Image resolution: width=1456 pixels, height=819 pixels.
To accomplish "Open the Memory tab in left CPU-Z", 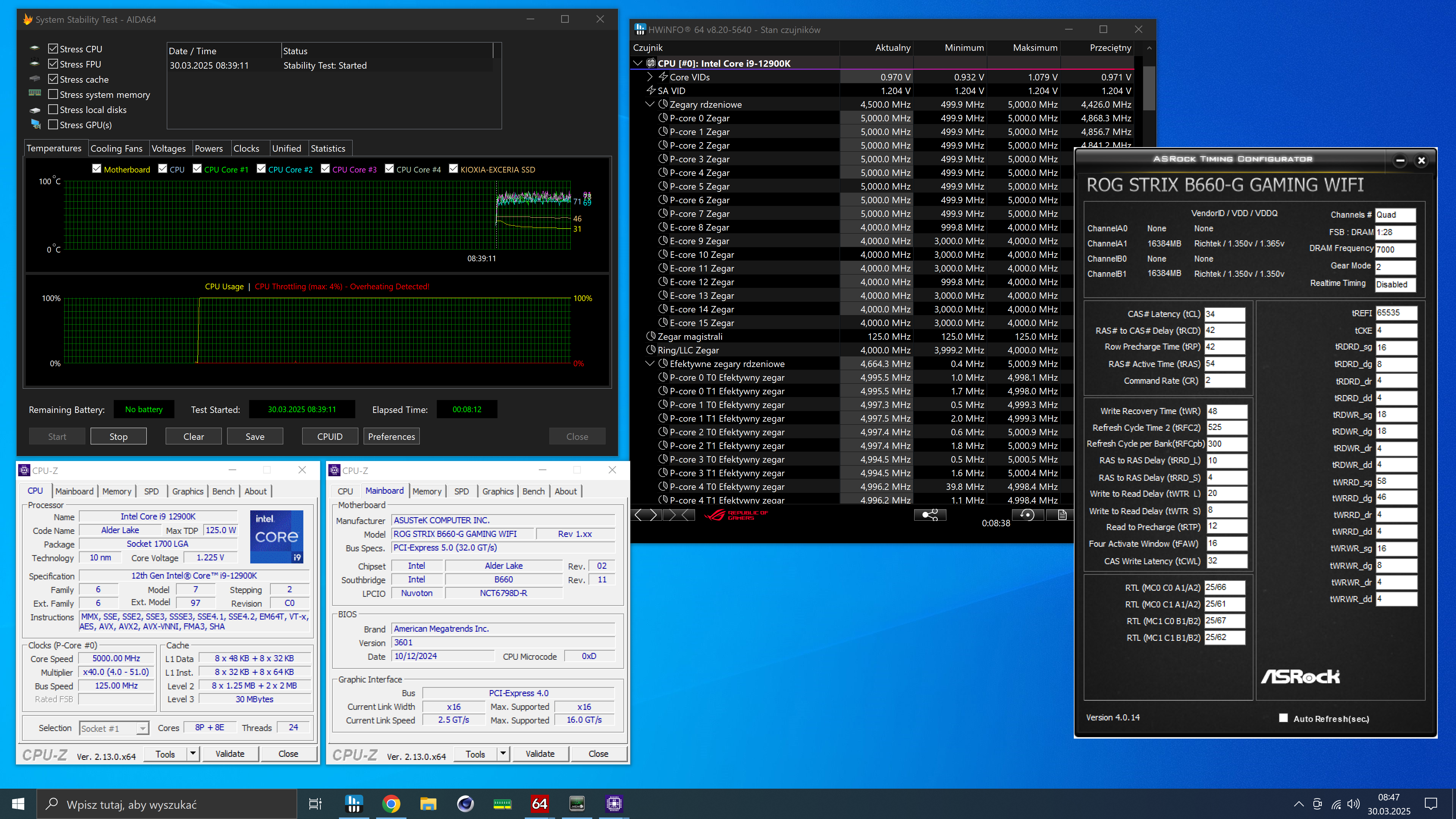I will [116, 491].
